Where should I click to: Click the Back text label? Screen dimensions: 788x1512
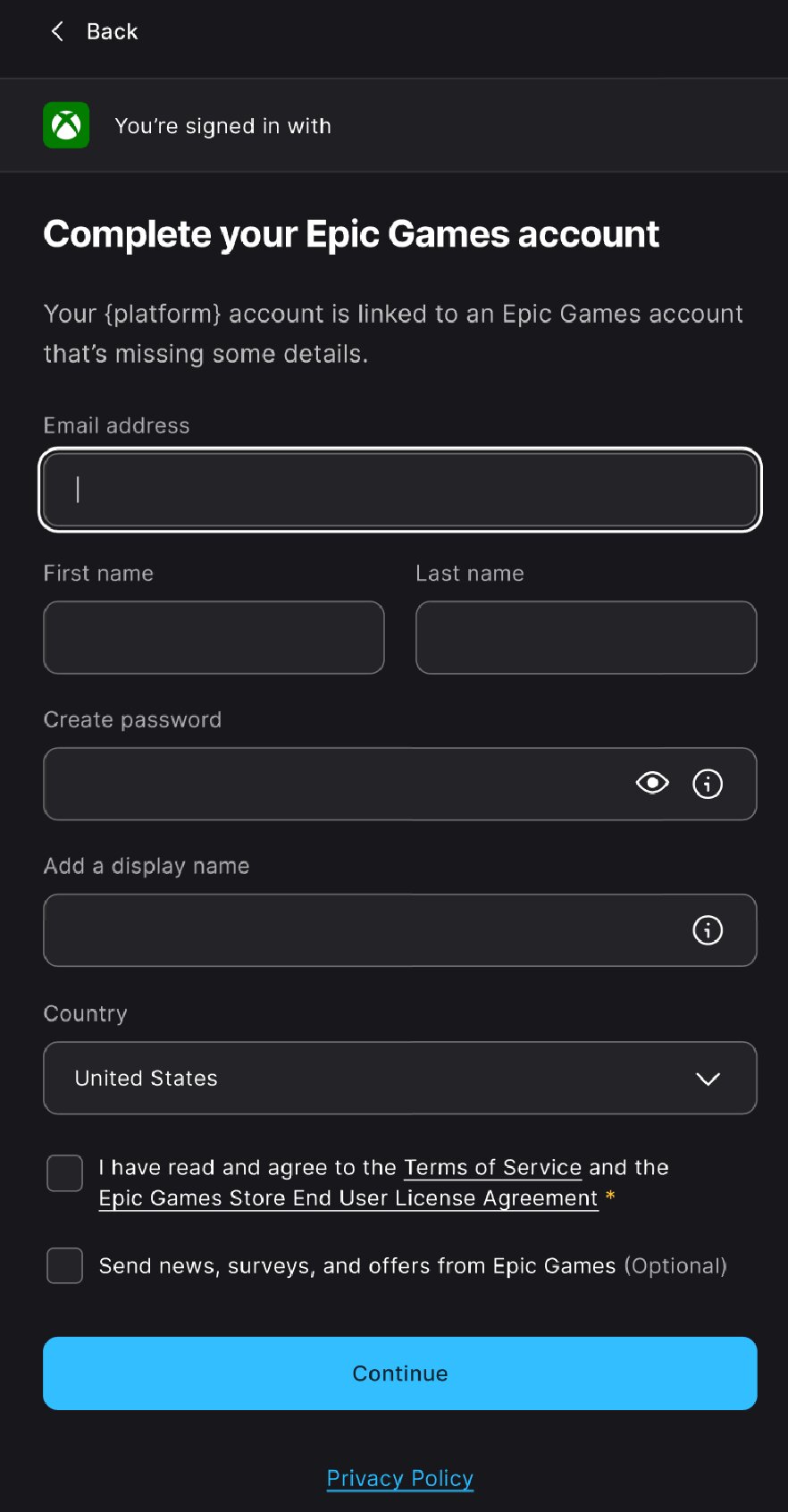pos(113,32)
